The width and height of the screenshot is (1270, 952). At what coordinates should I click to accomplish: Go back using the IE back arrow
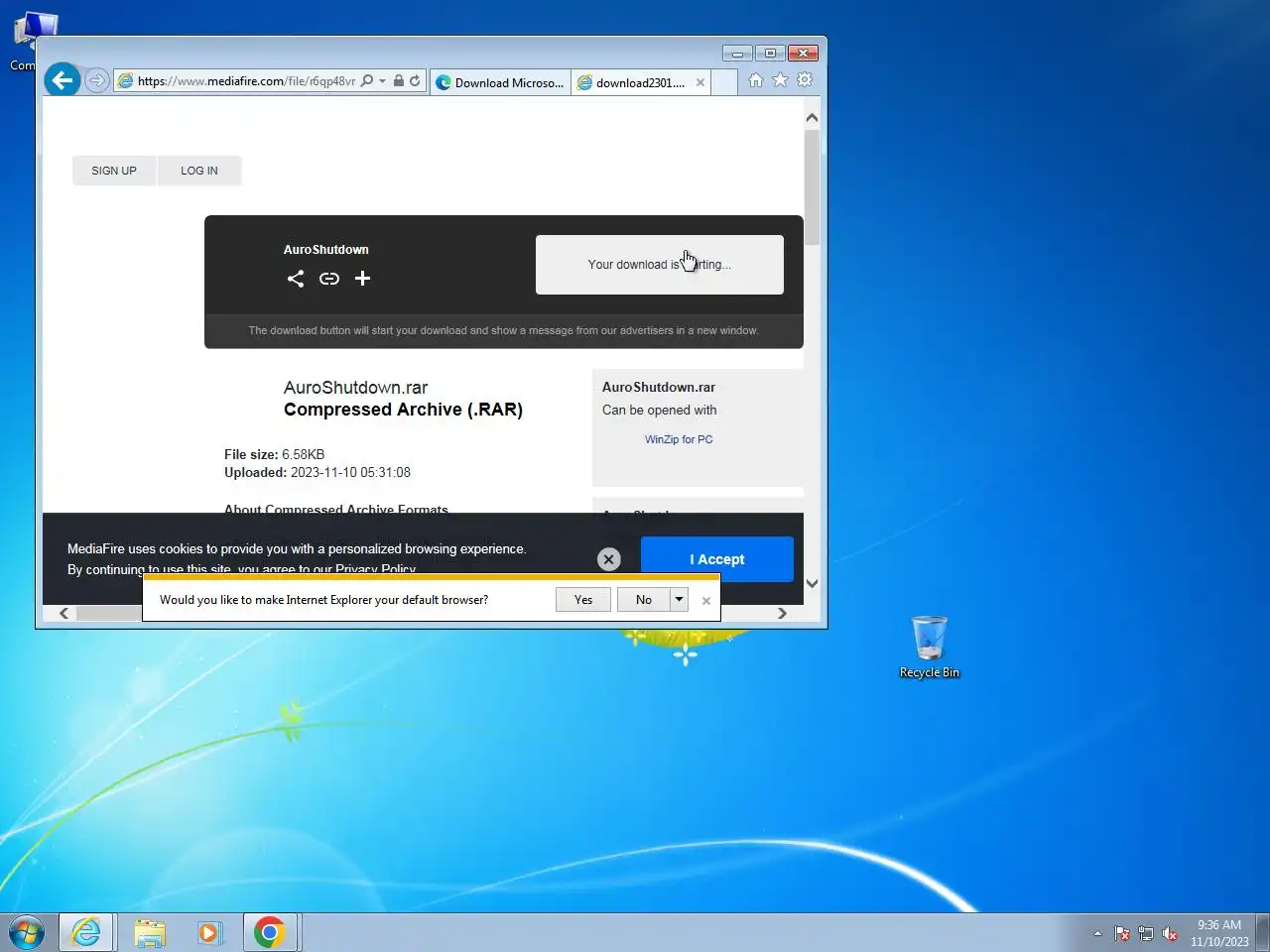point(63,80)
